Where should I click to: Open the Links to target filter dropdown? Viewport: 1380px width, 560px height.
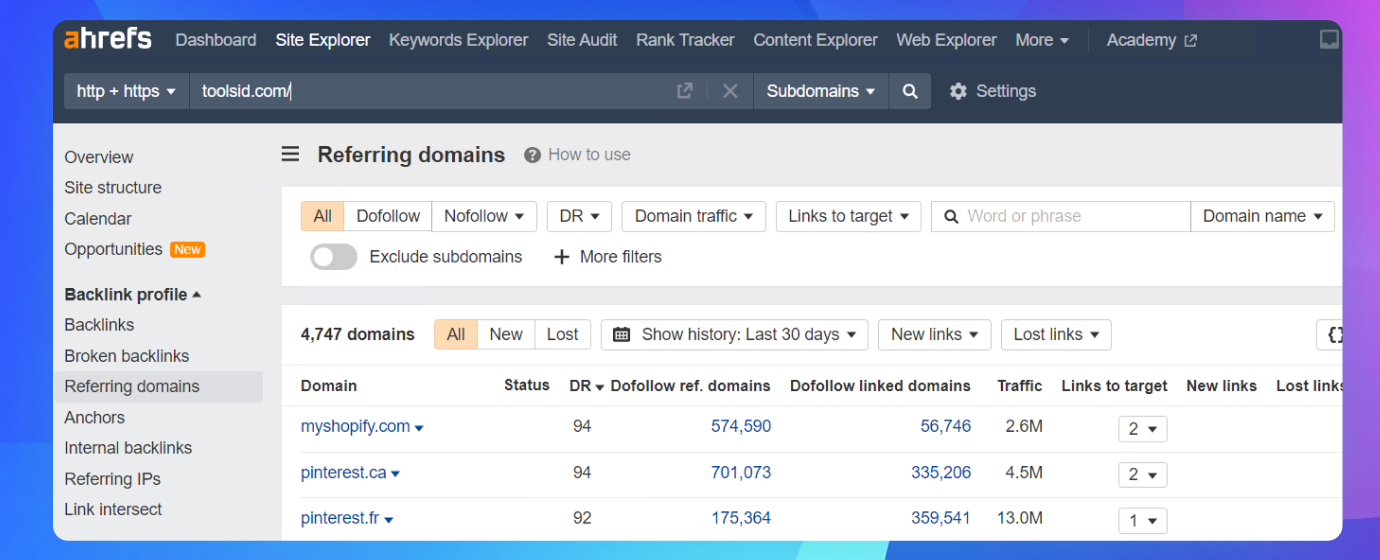848,216
